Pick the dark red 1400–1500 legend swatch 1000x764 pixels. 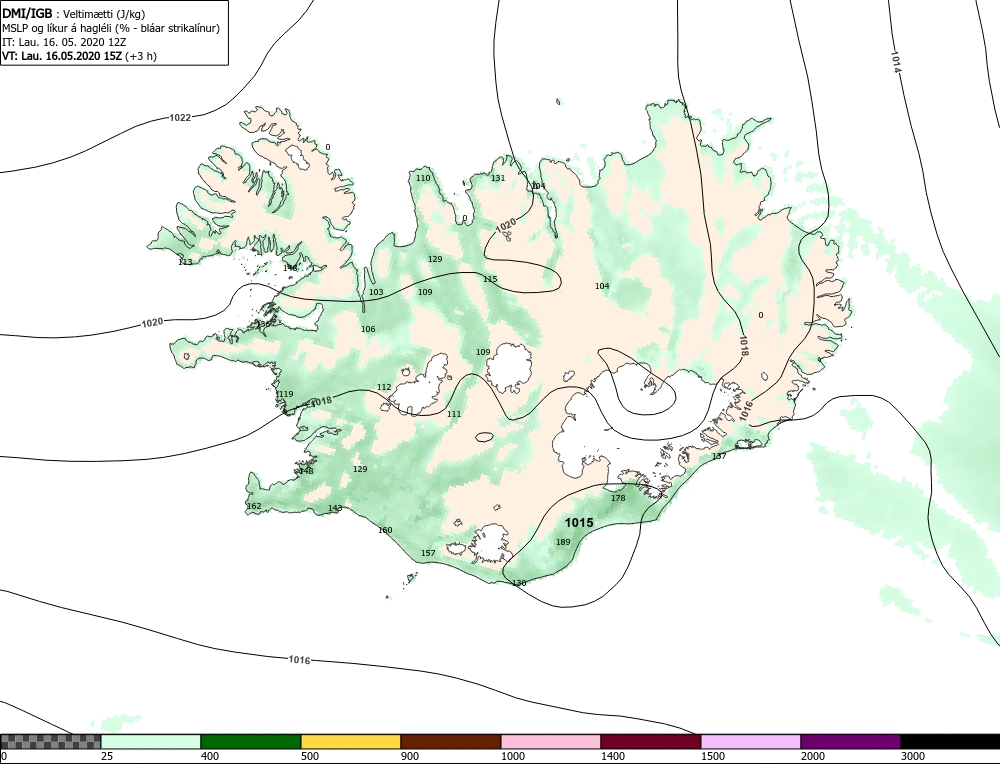point(651,741)
